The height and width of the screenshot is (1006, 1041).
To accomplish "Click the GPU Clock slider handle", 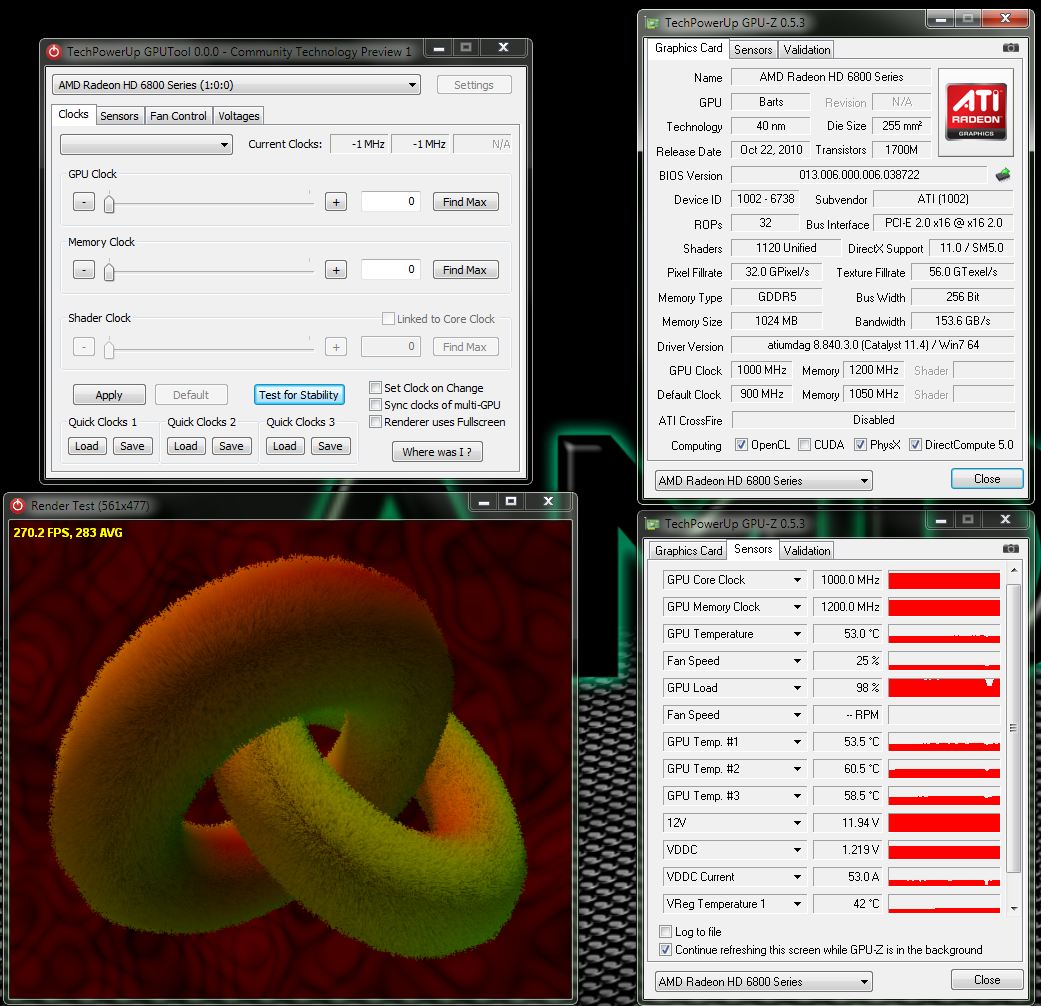I will pyautogui.click(x=109, y=203).
